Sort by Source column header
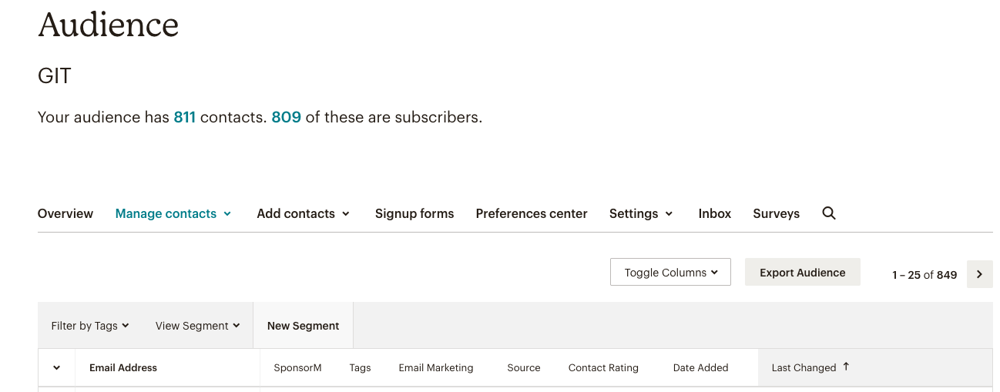Image resolution: width=1000 pixels, height=392 pixels. tap(524, 368)
